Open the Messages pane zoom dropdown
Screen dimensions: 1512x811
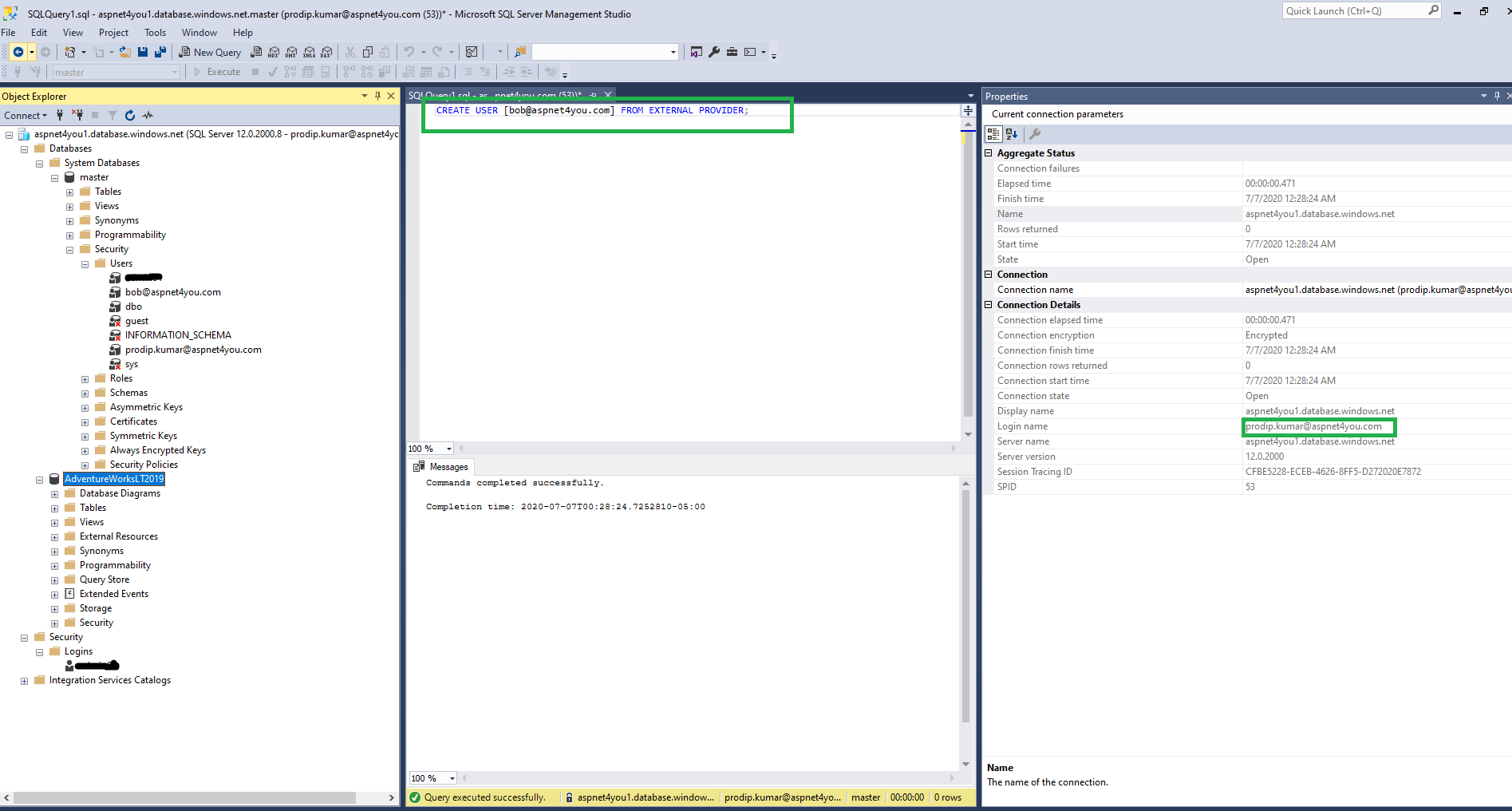click(x=452, y=778)
